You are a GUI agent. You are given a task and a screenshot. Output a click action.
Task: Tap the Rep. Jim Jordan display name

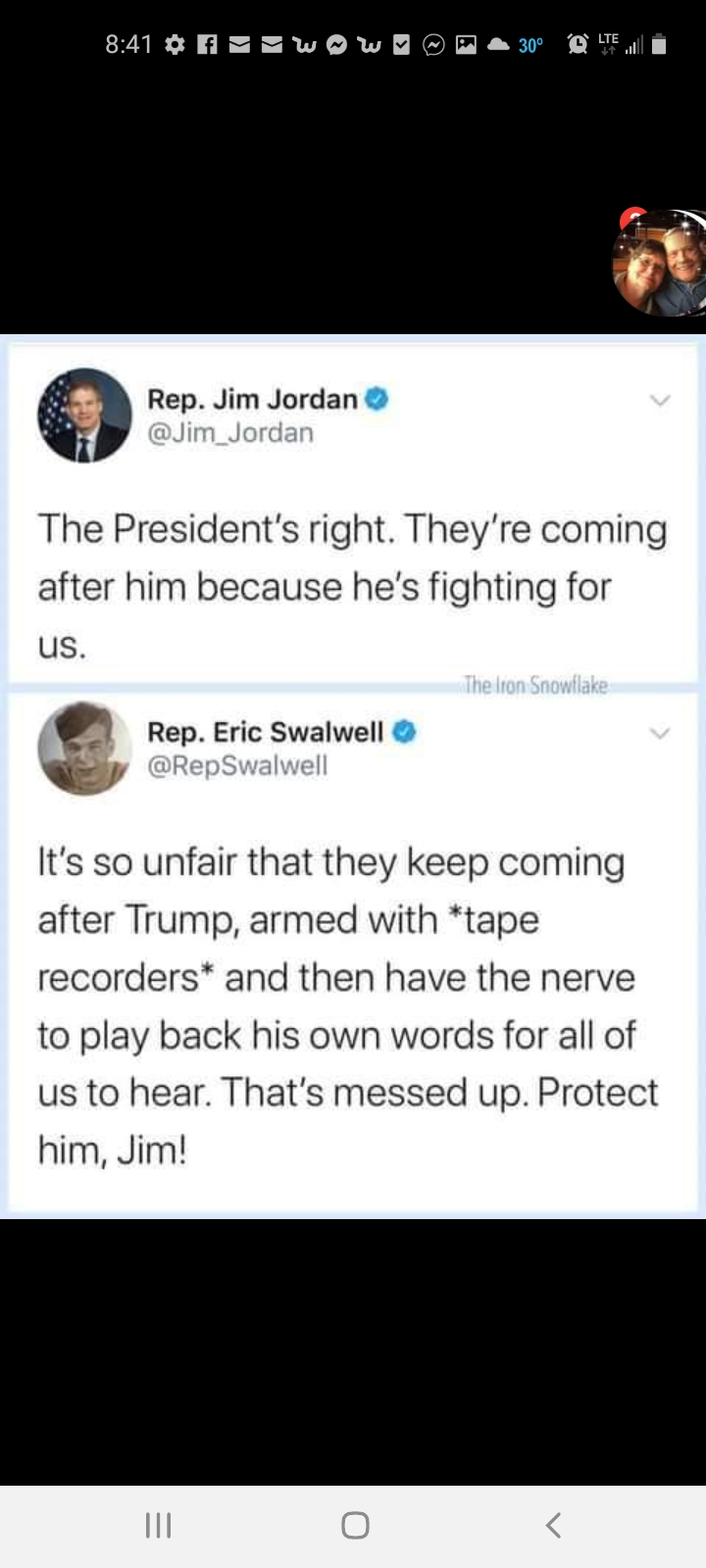252,399
